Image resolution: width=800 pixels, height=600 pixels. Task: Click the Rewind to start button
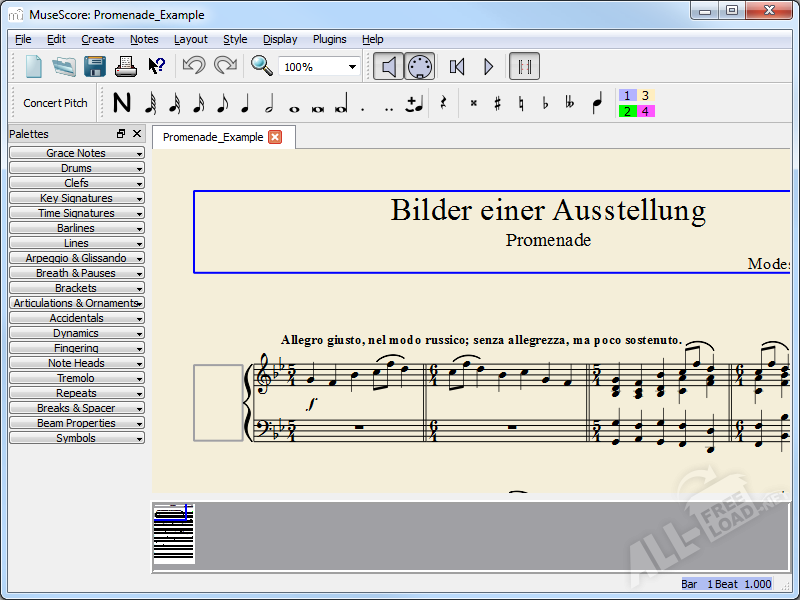457,67
